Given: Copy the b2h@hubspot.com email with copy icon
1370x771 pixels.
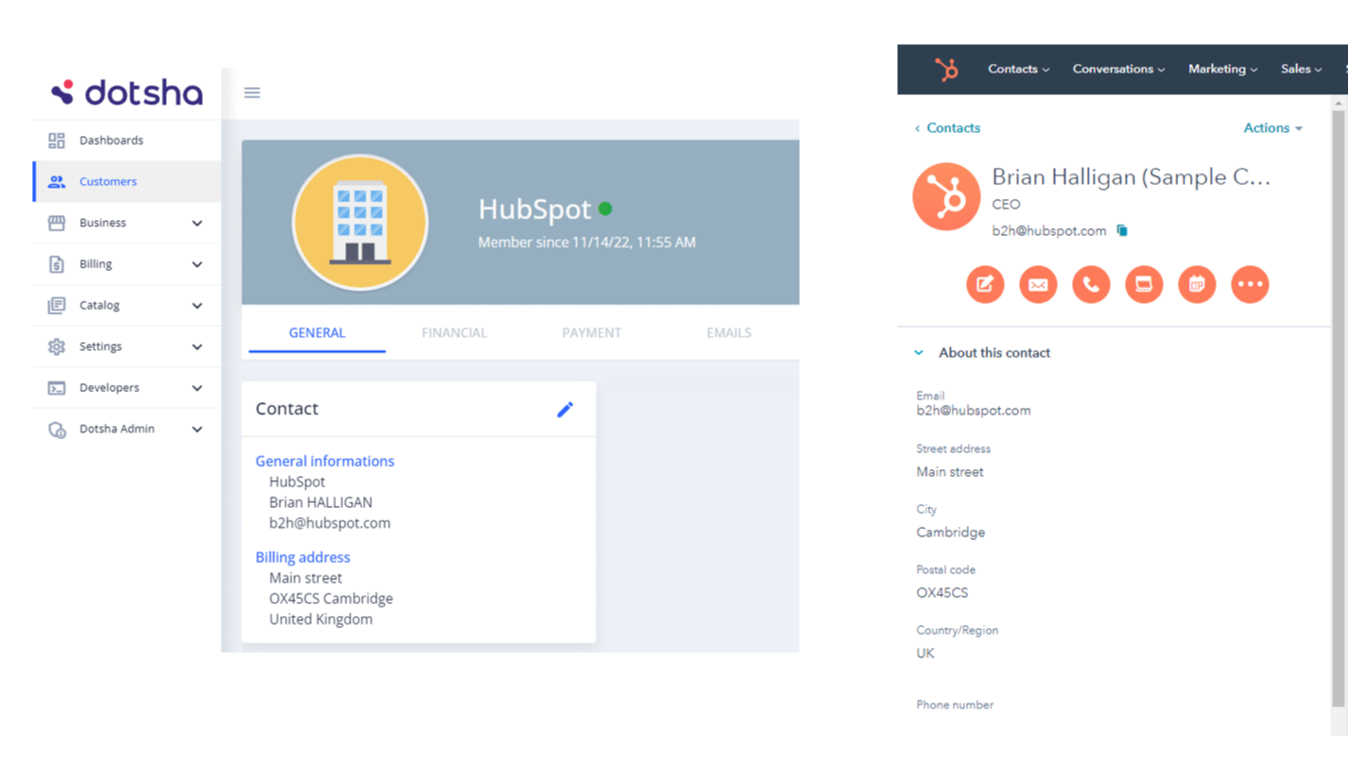Looking at the screenshot, I should tap(1122, 231).
